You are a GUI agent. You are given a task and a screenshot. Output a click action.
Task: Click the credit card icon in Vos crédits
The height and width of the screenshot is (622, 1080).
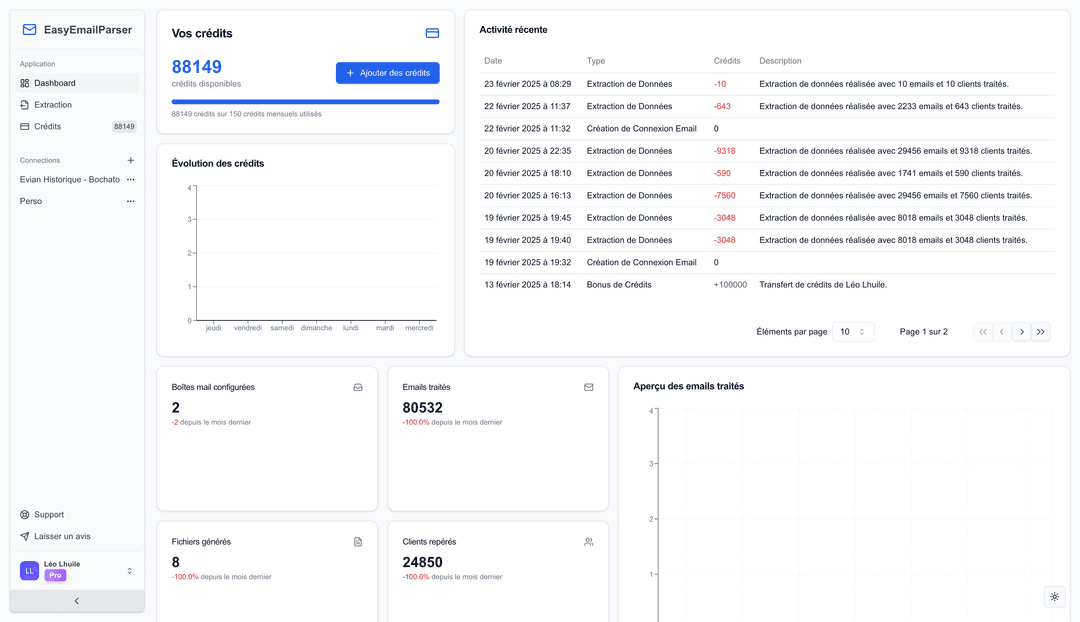[x=432, y=33]
